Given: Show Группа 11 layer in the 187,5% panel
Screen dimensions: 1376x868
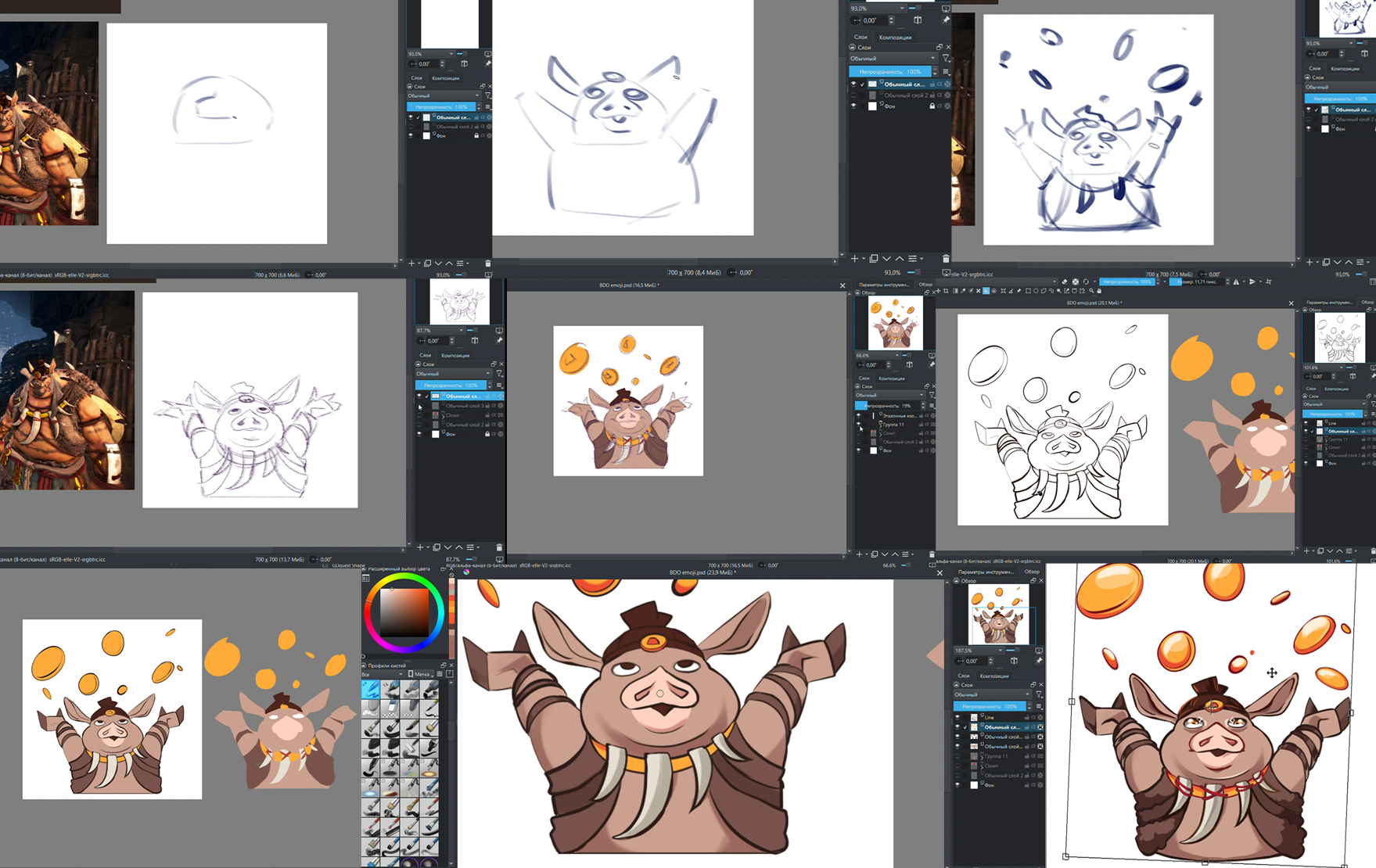Looking at the screenshot, I should point(957,755).
